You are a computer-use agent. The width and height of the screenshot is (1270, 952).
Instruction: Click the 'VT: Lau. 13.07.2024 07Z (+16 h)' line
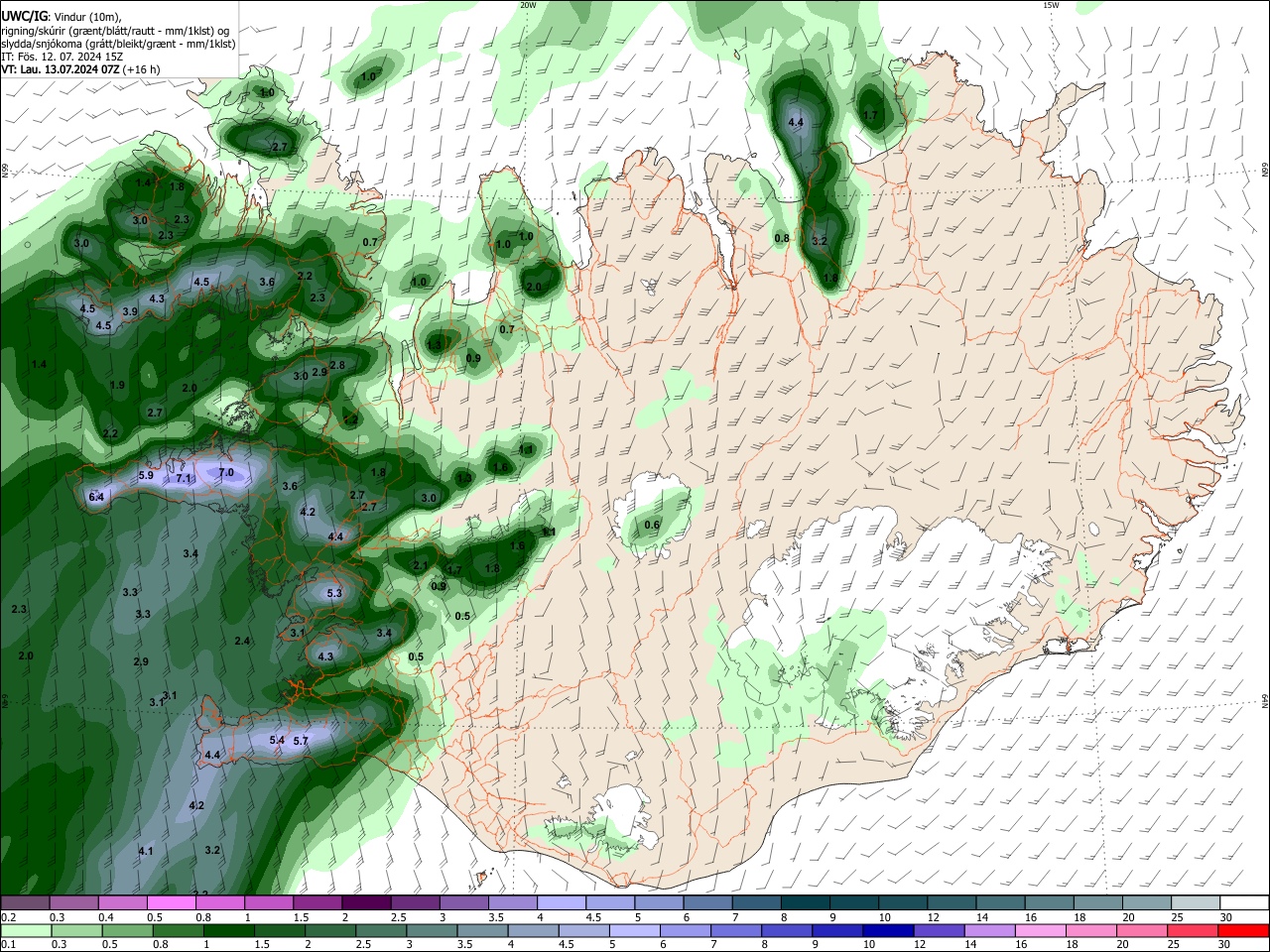pyautogui.click(x=80, y=69)
